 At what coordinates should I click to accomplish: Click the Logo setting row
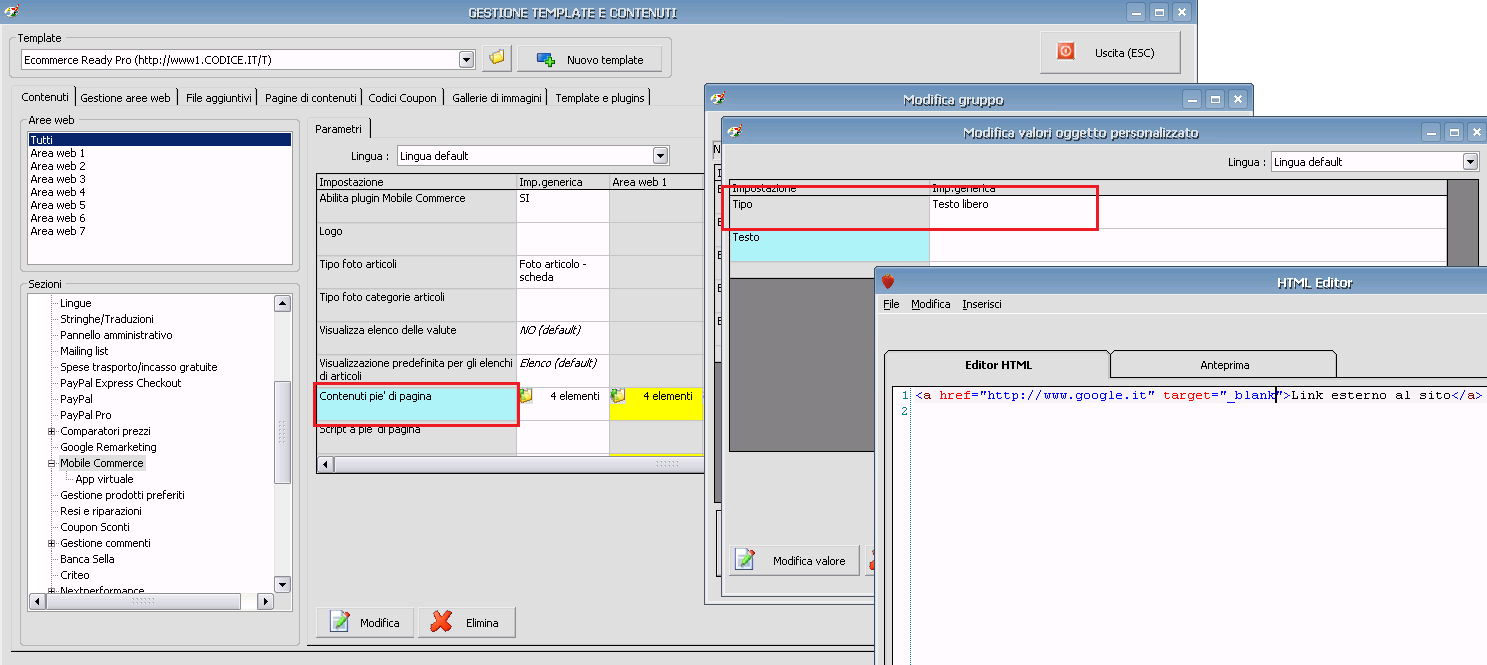pos(416,238)
